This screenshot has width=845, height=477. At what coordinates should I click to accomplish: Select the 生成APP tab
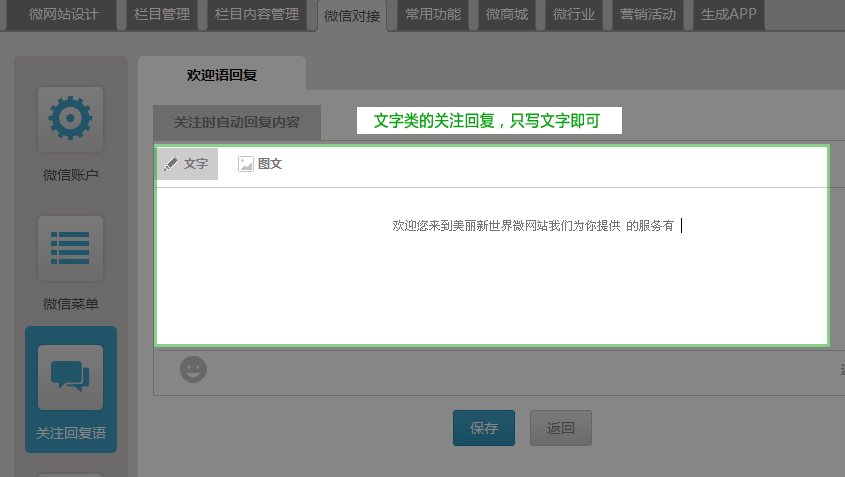[x=728, y=15]
